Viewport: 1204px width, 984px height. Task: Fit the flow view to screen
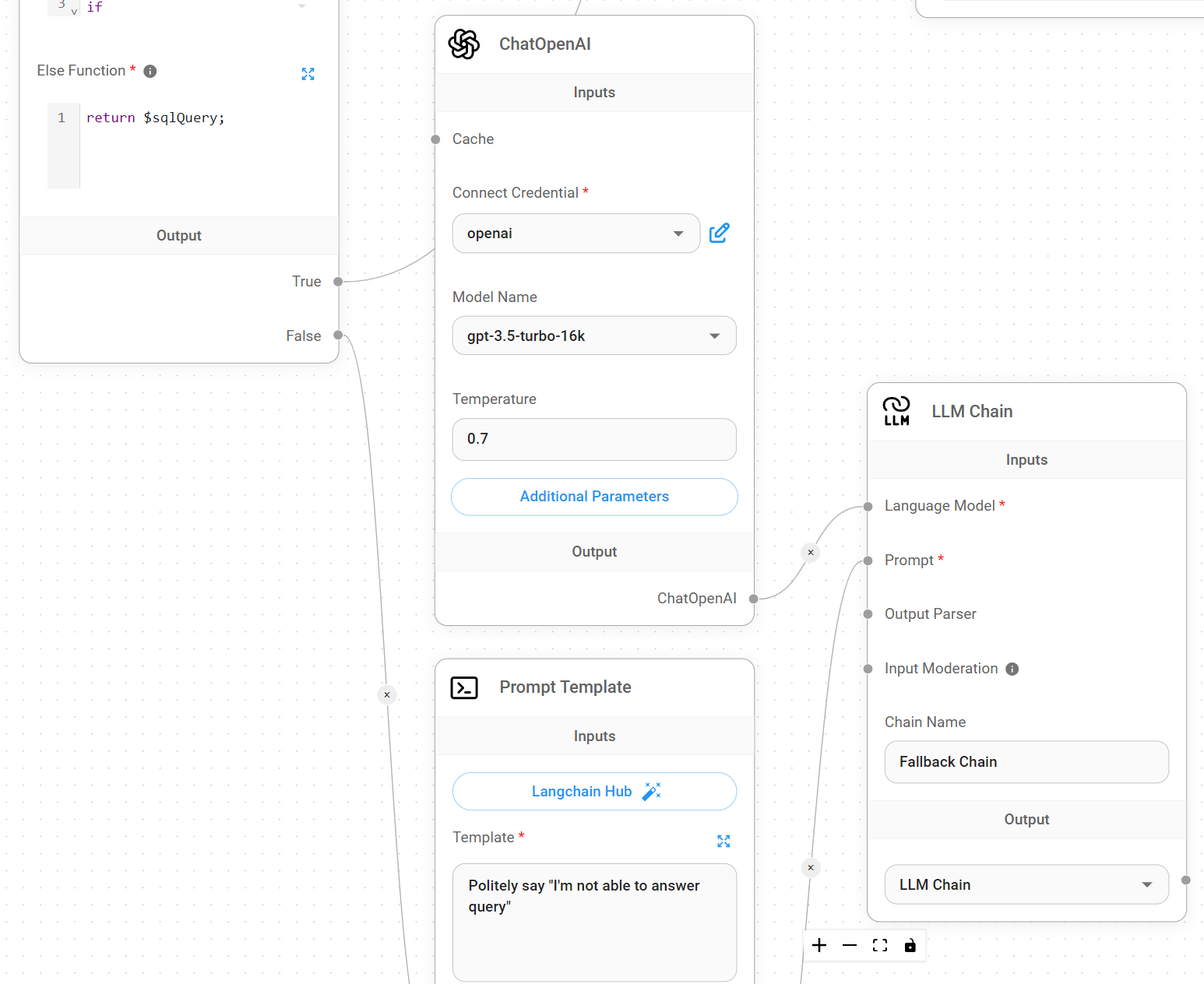click(880, 945)
